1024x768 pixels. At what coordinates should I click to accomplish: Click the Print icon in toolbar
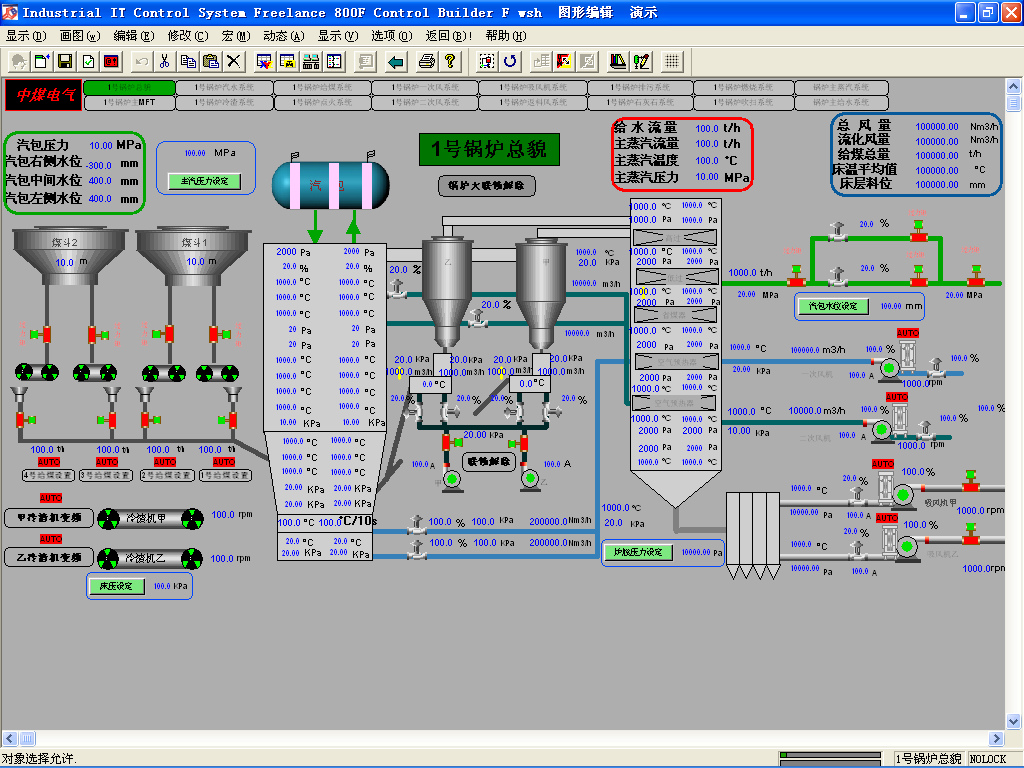(x=427, y=61)
